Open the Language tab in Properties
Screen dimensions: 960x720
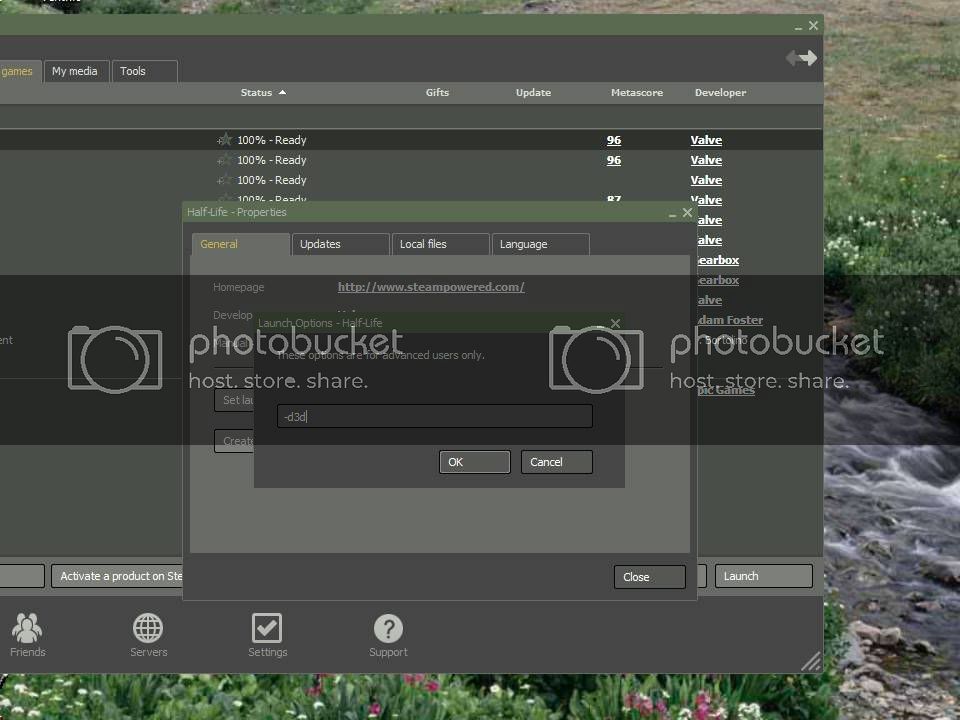(x=540, y=244)
